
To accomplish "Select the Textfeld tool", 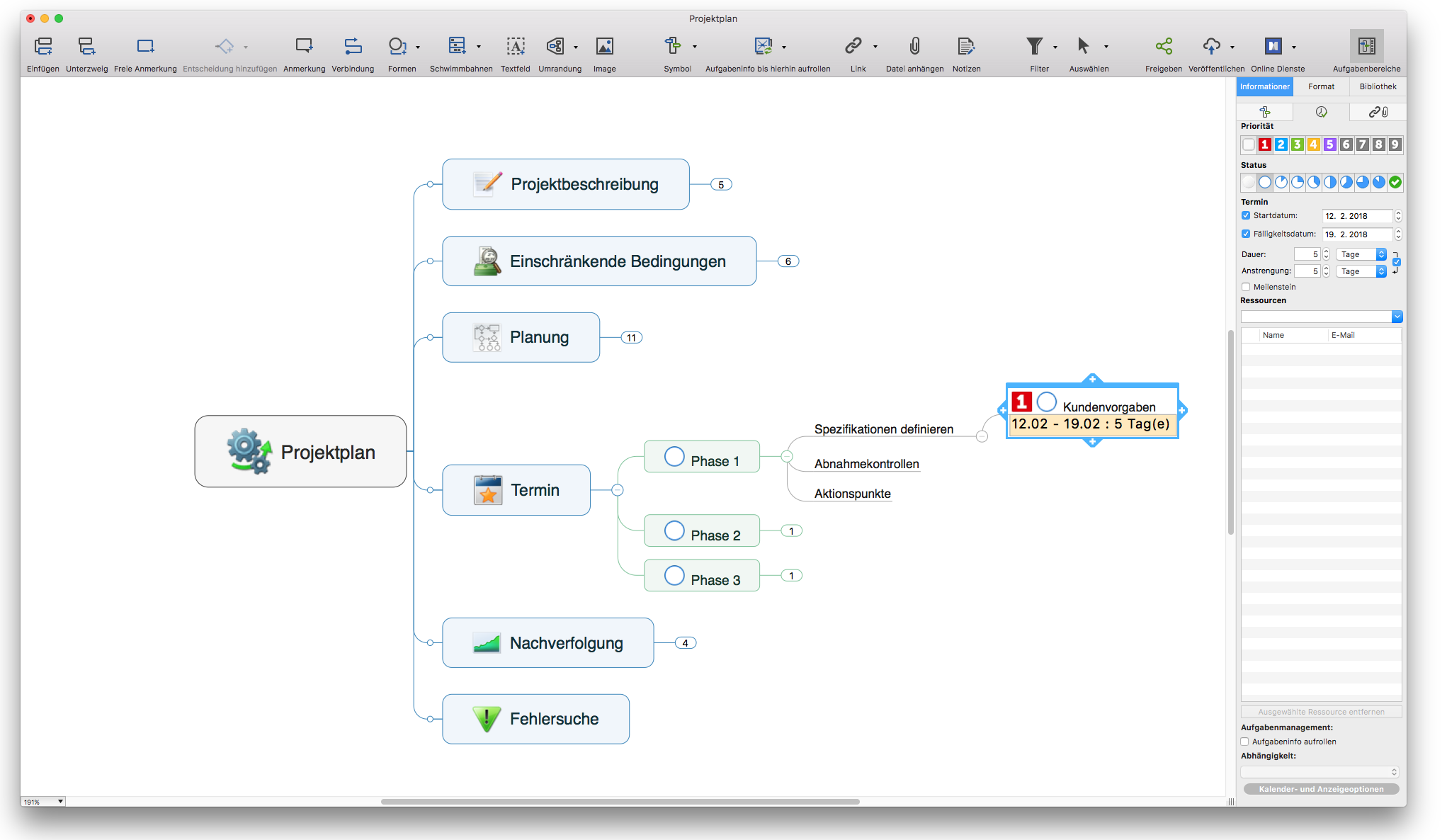I will 515,46.
